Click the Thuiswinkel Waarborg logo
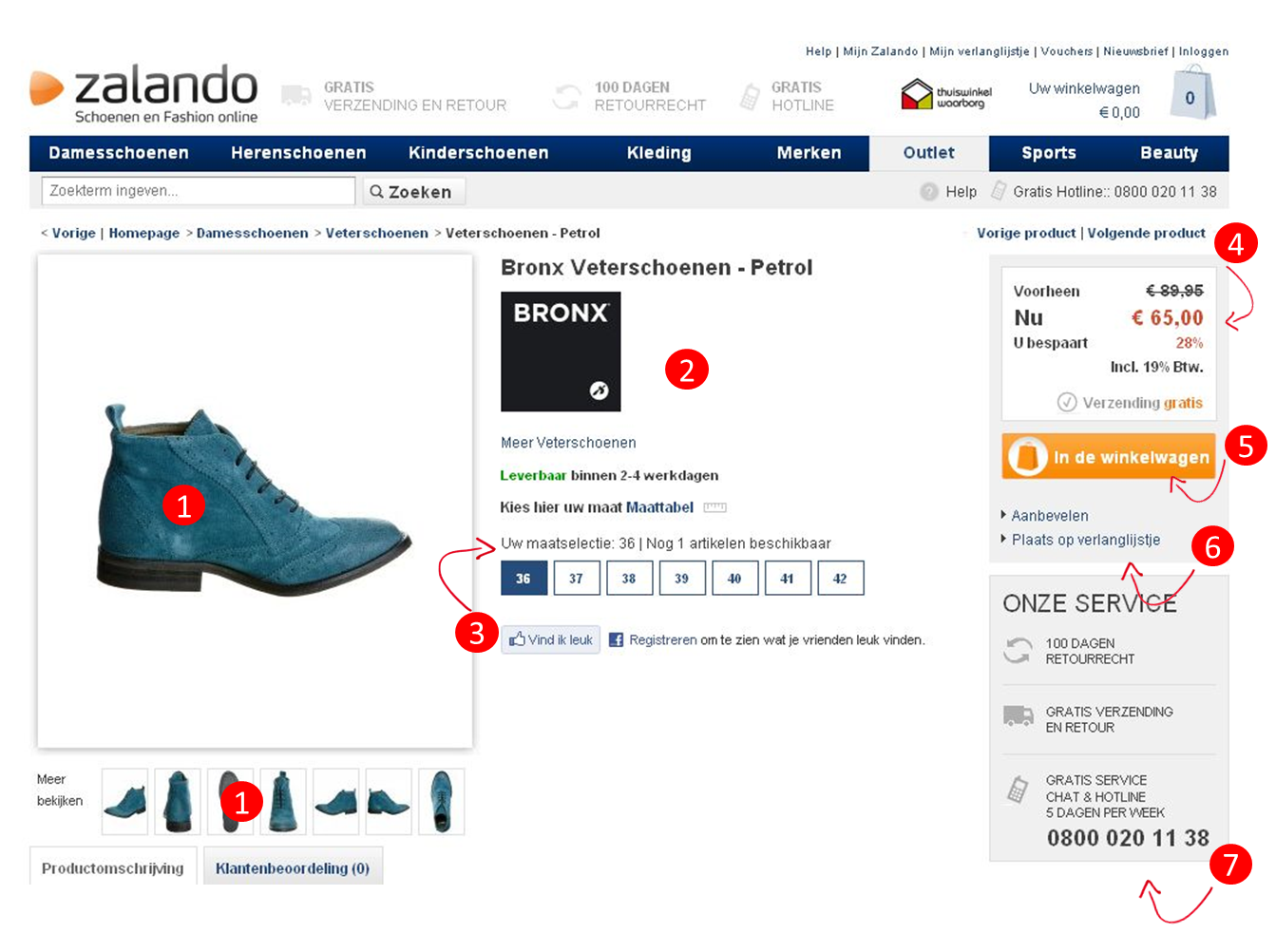The height and width of the screenshot is (952, 1276). click(945, 95)
